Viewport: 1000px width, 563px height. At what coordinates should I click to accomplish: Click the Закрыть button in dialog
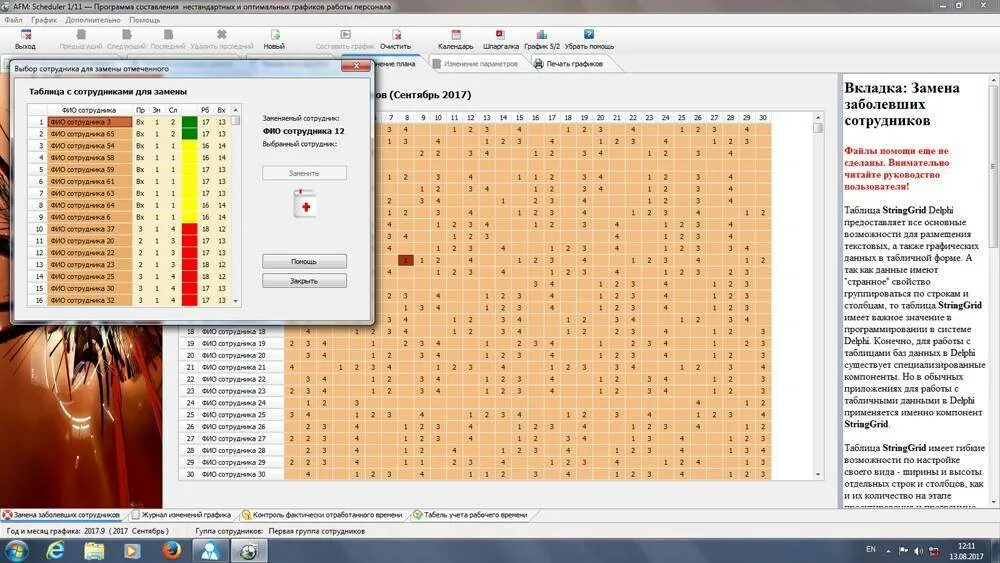304,281
